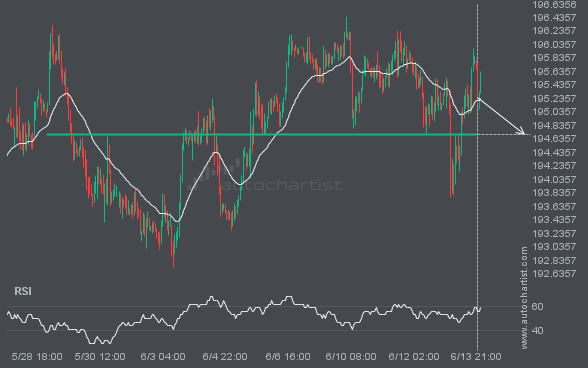Click the 5/28 18:00 time label

pyautogui.click(x=37, y=357)
